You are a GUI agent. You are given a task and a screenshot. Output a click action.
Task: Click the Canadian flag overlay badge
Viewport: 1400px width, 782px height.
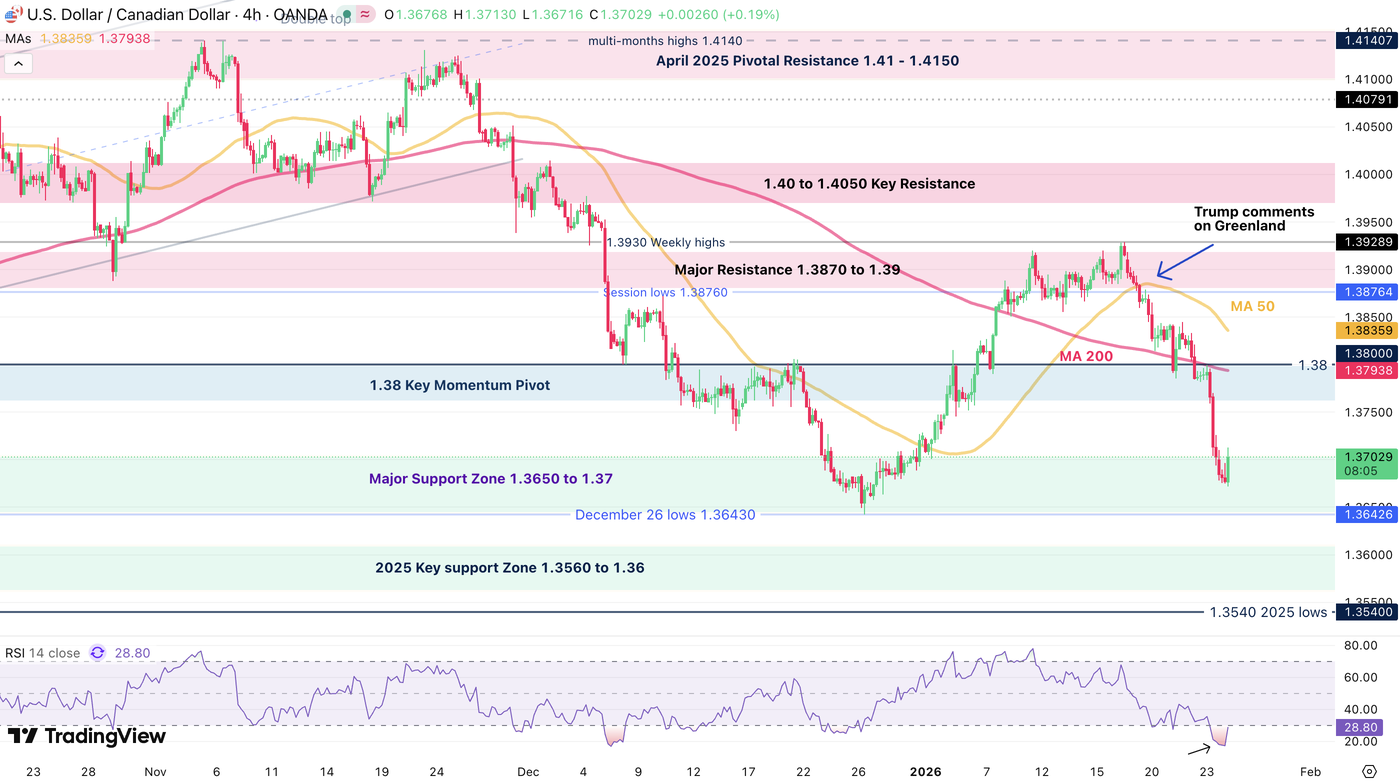point(15,9)
